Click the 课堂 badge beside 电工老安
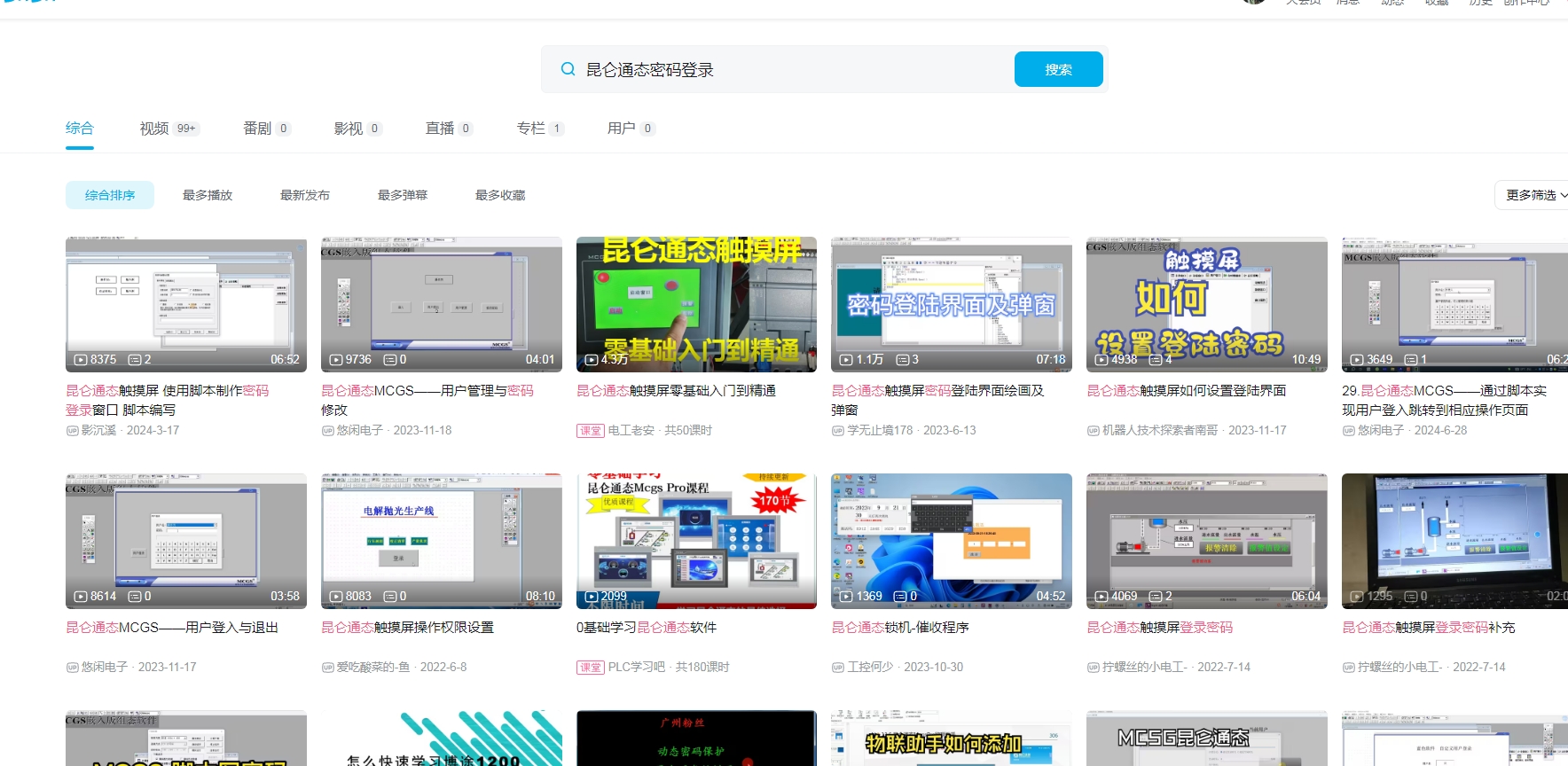Image resolution: width=1568 pixels, height=766 pixels. pos(590,431)
